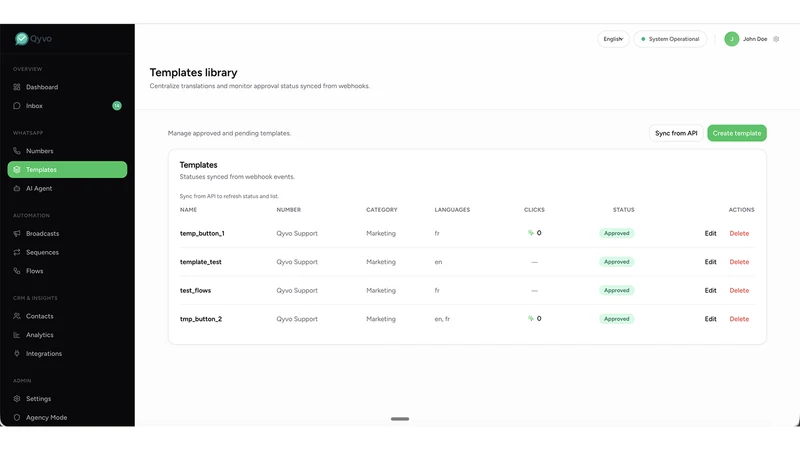The width and height of the screenshot is (800, 450).
Task: Go to Inbox in the sidebar
Action: [67, 106]
